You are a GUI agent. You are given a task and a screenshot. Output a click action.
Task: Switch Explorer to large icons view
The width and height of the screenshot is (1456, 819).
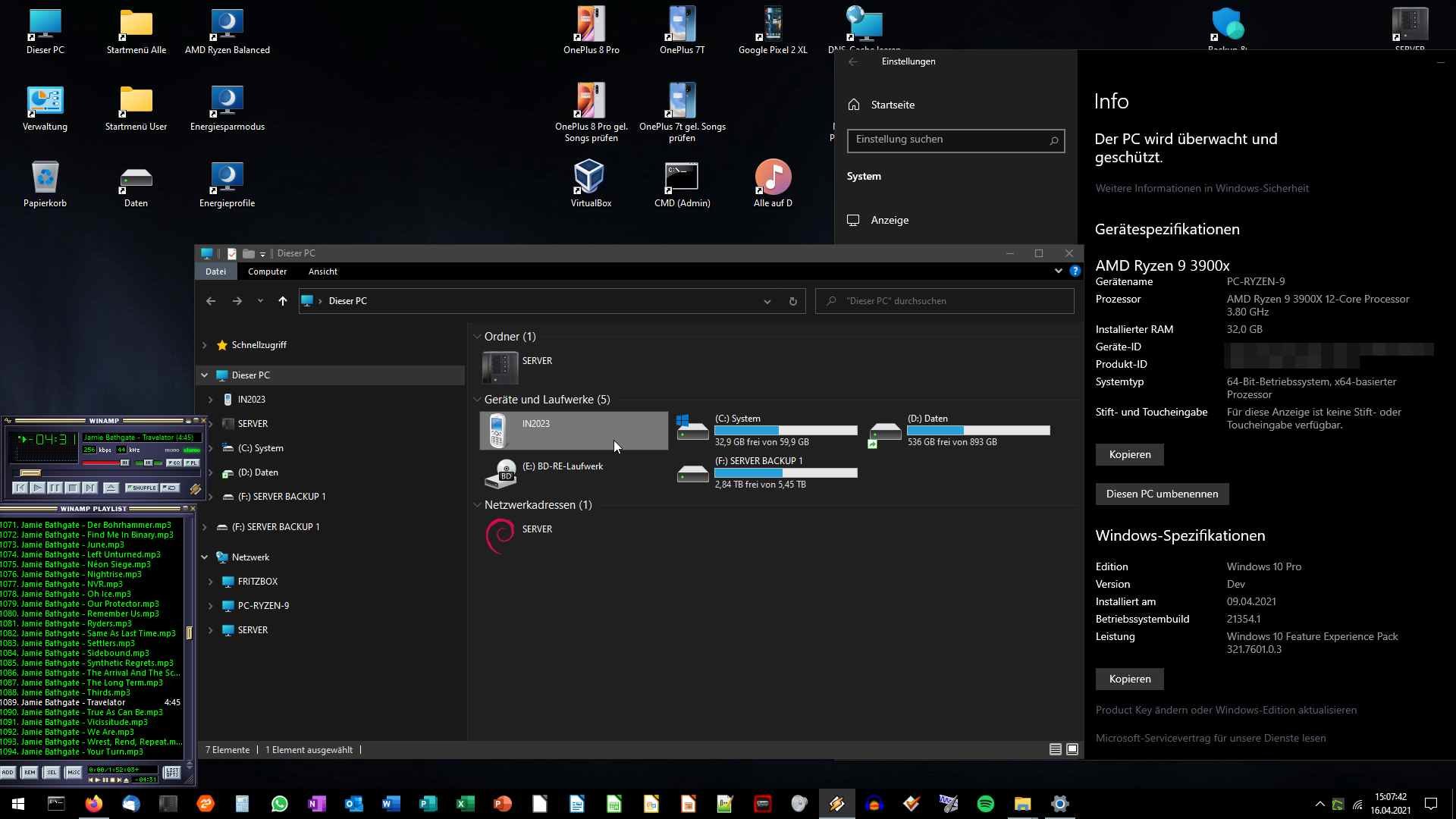(x=1072, y=749)
